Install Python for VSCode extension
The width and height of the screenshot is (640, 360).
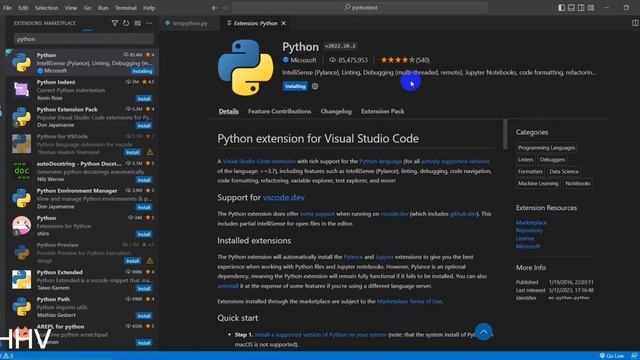pyautogui.click(x=133, y=152)
